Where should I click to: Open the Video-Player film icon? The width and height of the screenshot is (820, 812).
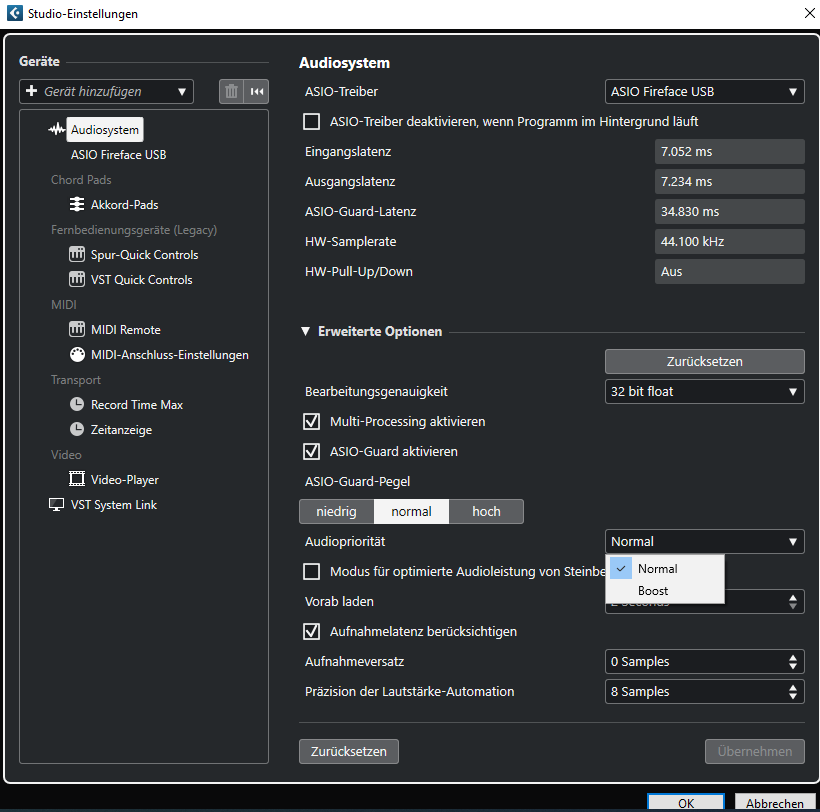click(77, 480)
